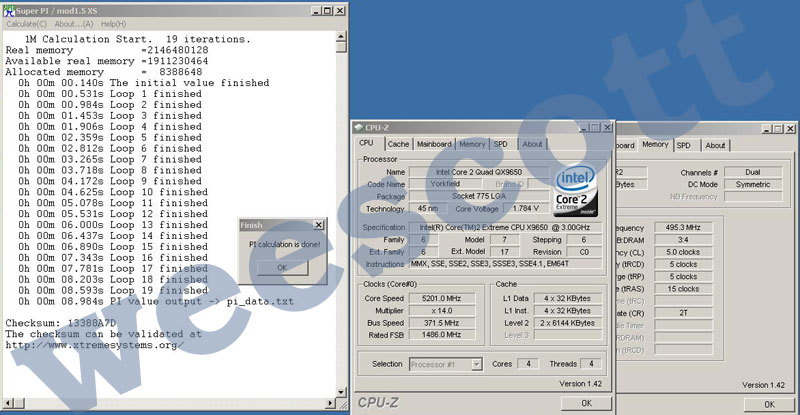Click the Core Voltage value 1.784 V
This screenshot has width=800, height=415.
coord(526,208)
